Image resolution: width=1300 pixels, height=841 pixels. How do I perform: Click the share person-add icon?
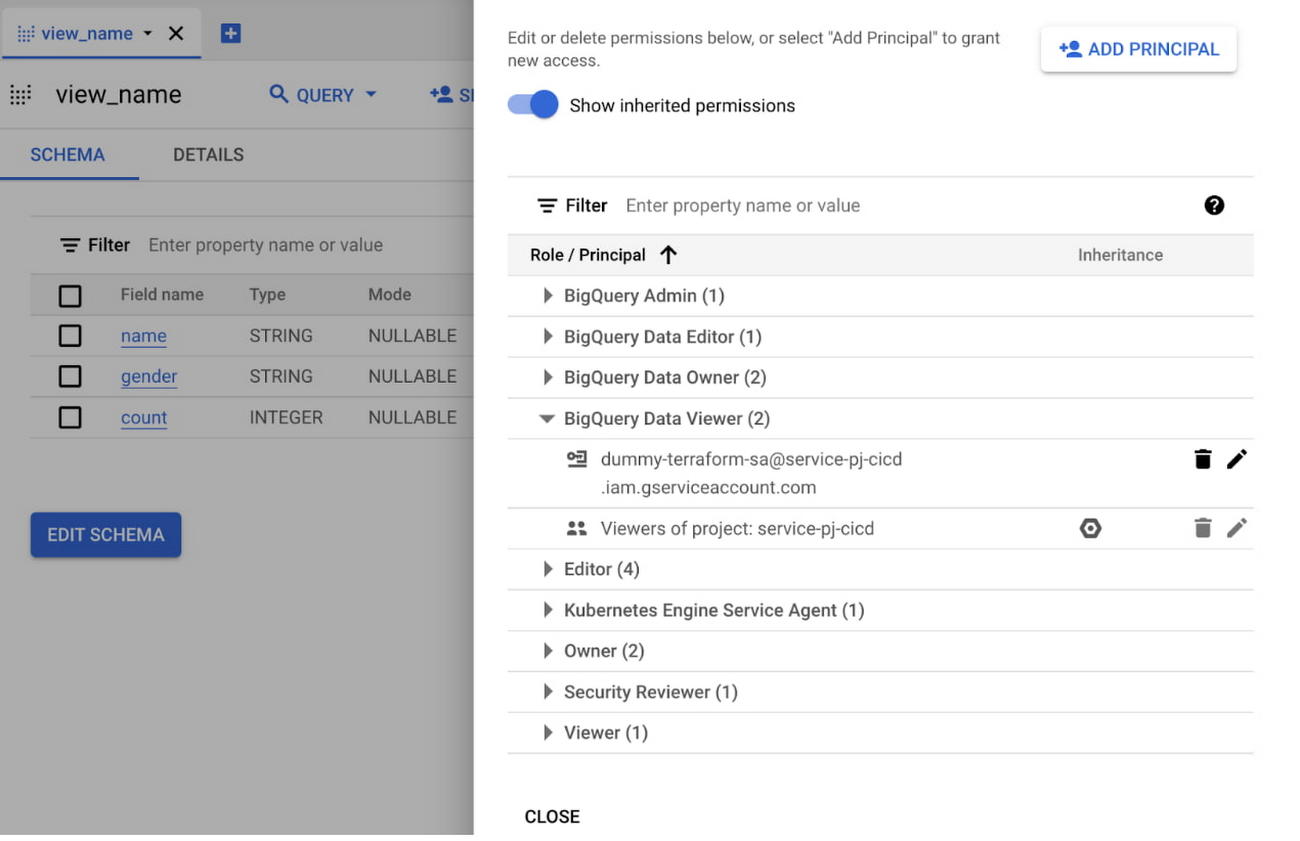(441, 95)
